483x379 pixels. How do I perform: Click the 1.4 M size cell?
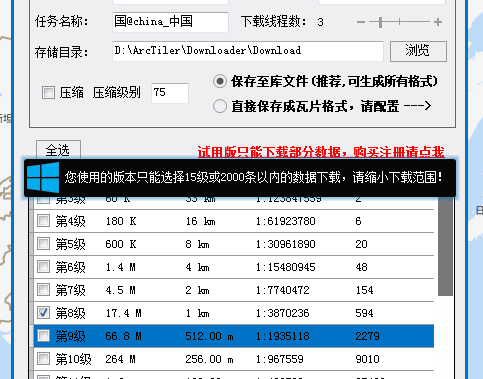[120, 267]
